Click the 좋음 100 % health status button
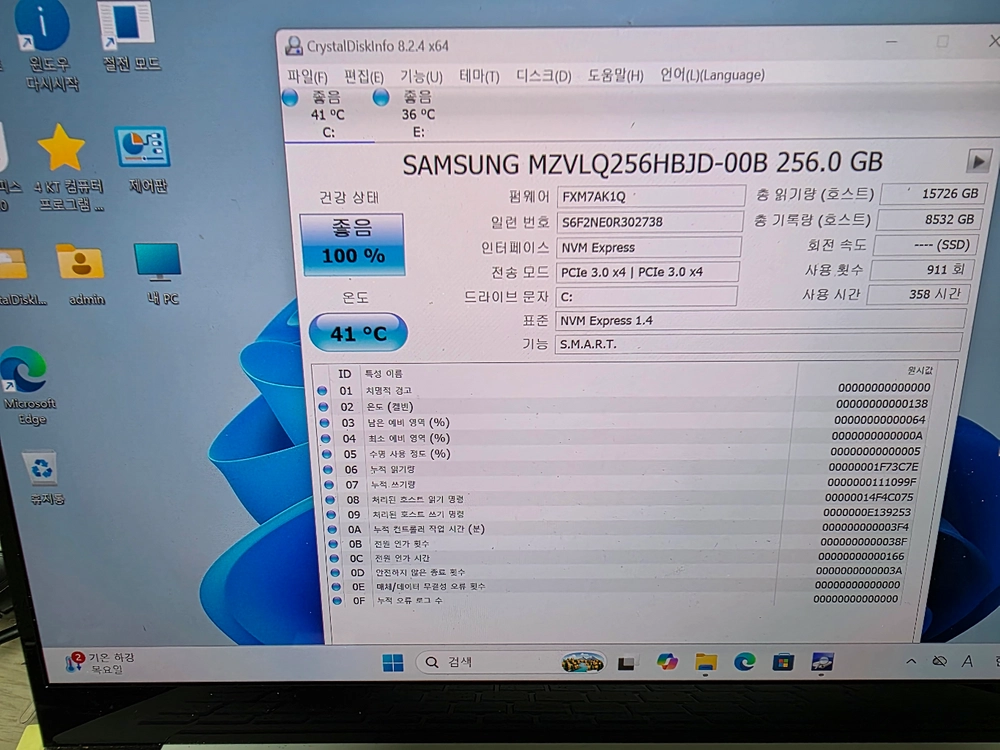Viewport: 1000px width, 750px height. coord(353,246)
